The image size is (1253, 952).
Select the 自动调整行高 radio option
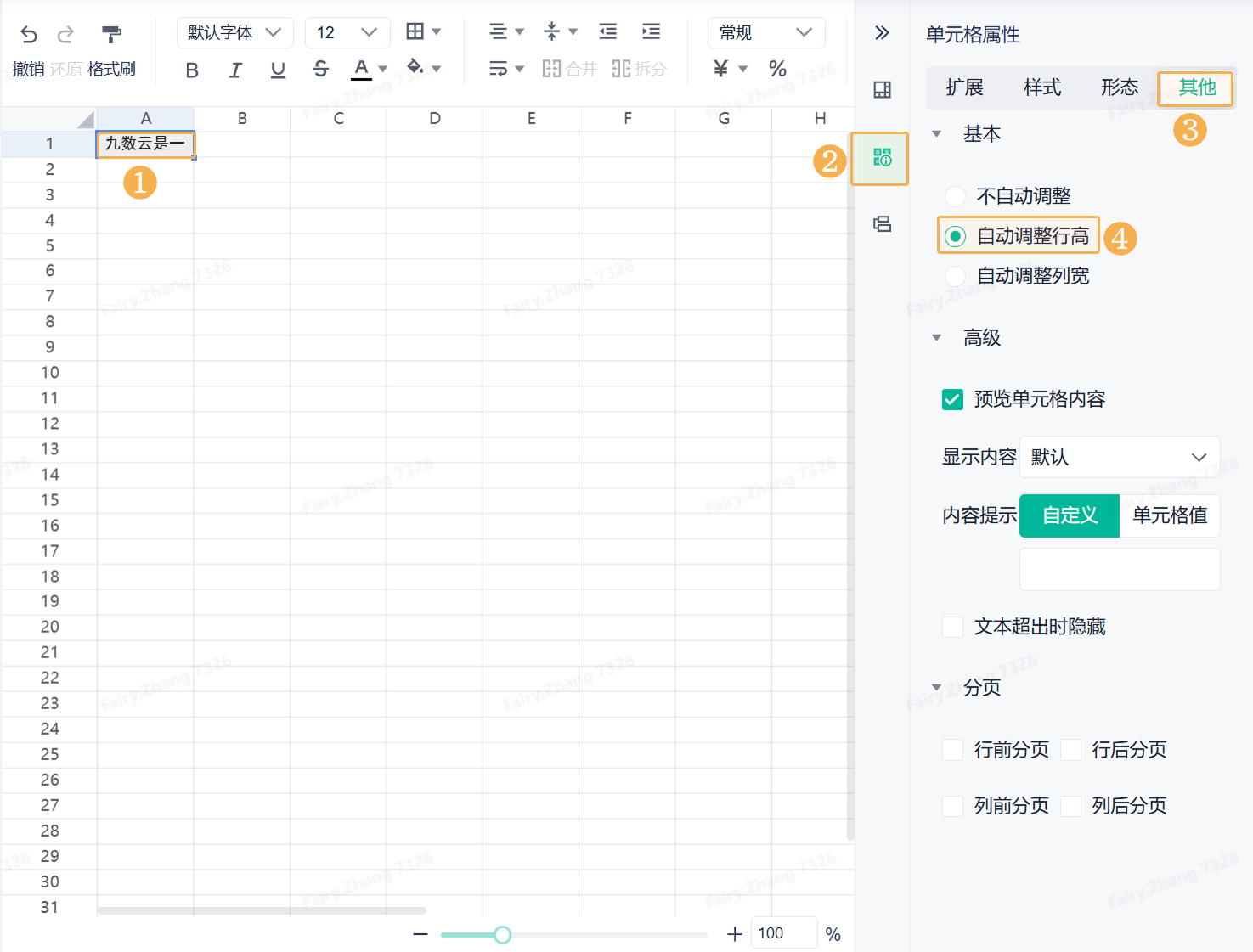click(956, 236)
